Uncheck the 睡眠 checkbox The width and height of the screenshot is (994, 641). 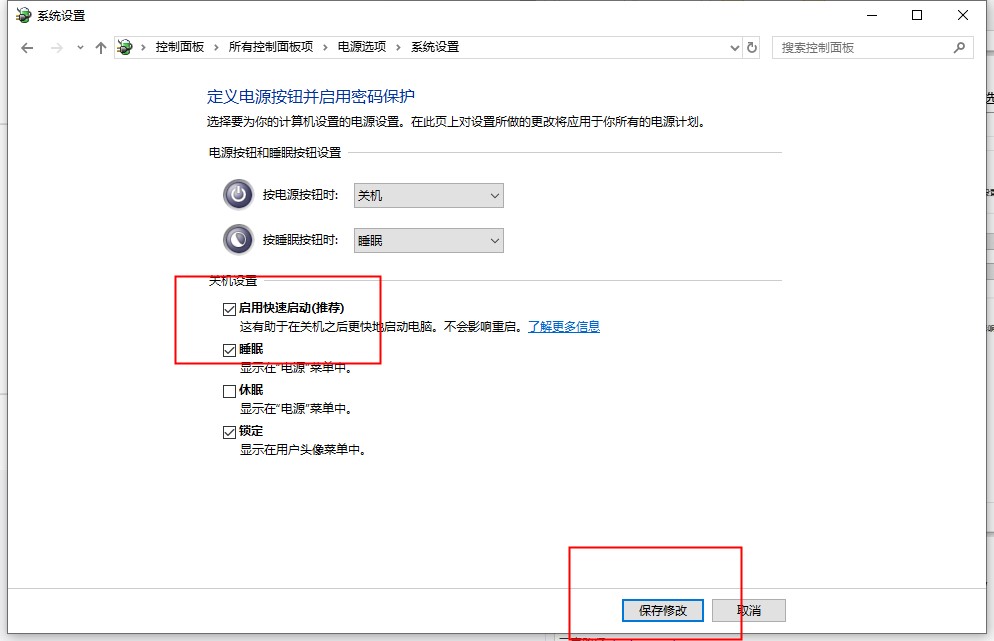[230, 350]
